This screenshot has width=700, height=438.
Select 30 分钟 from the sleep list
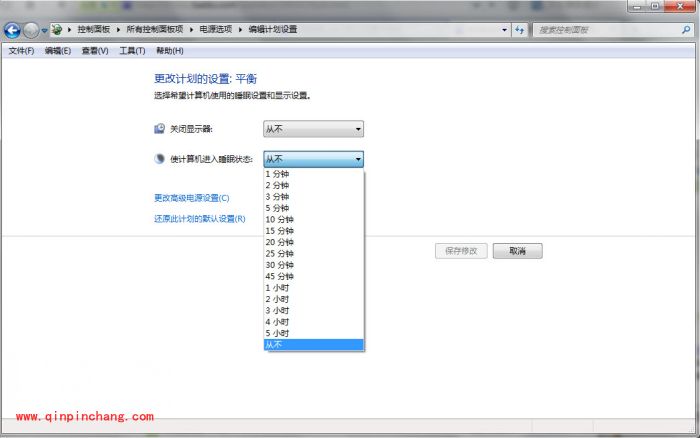[314, 265]
